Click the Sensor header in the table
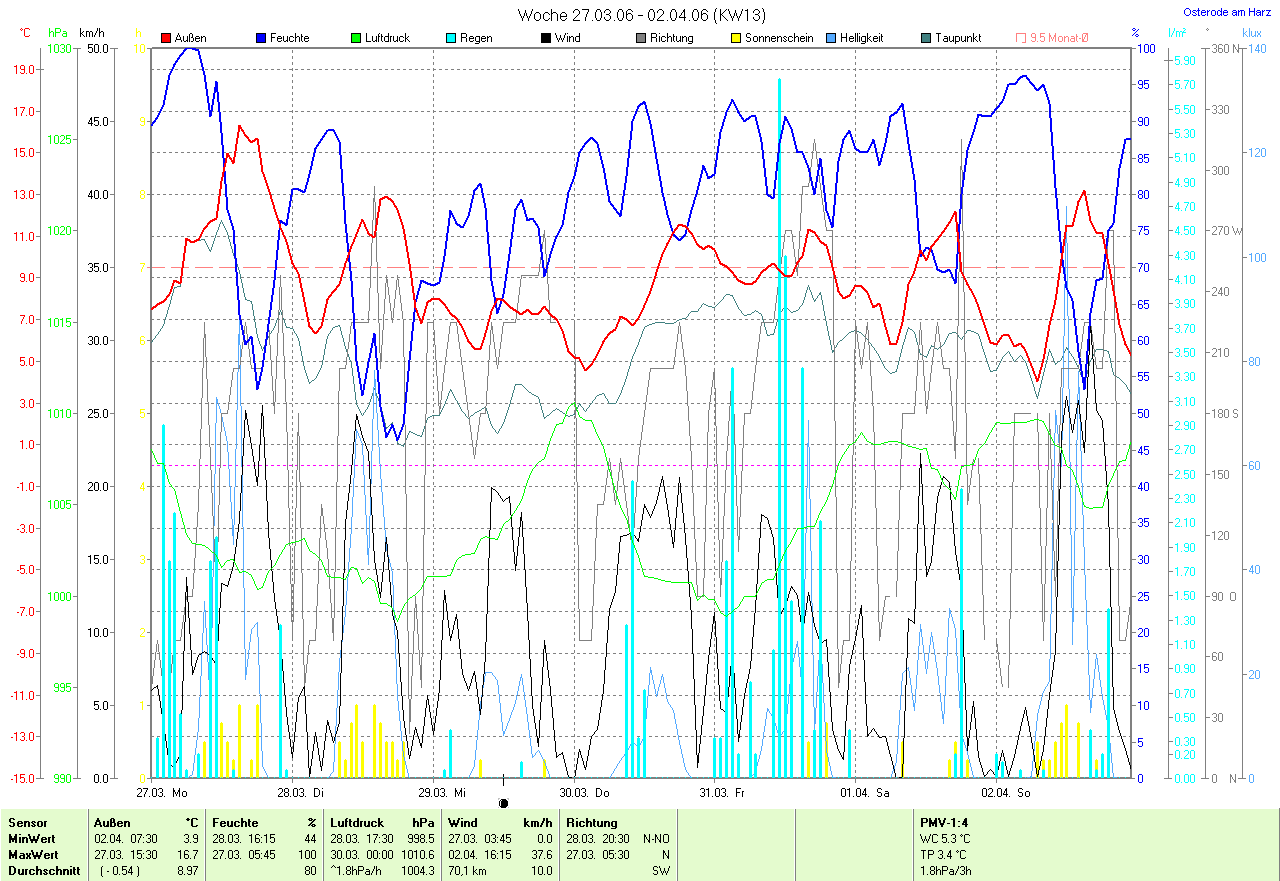The width and height of the screenshot is (1280, 881). coord(27,823)
